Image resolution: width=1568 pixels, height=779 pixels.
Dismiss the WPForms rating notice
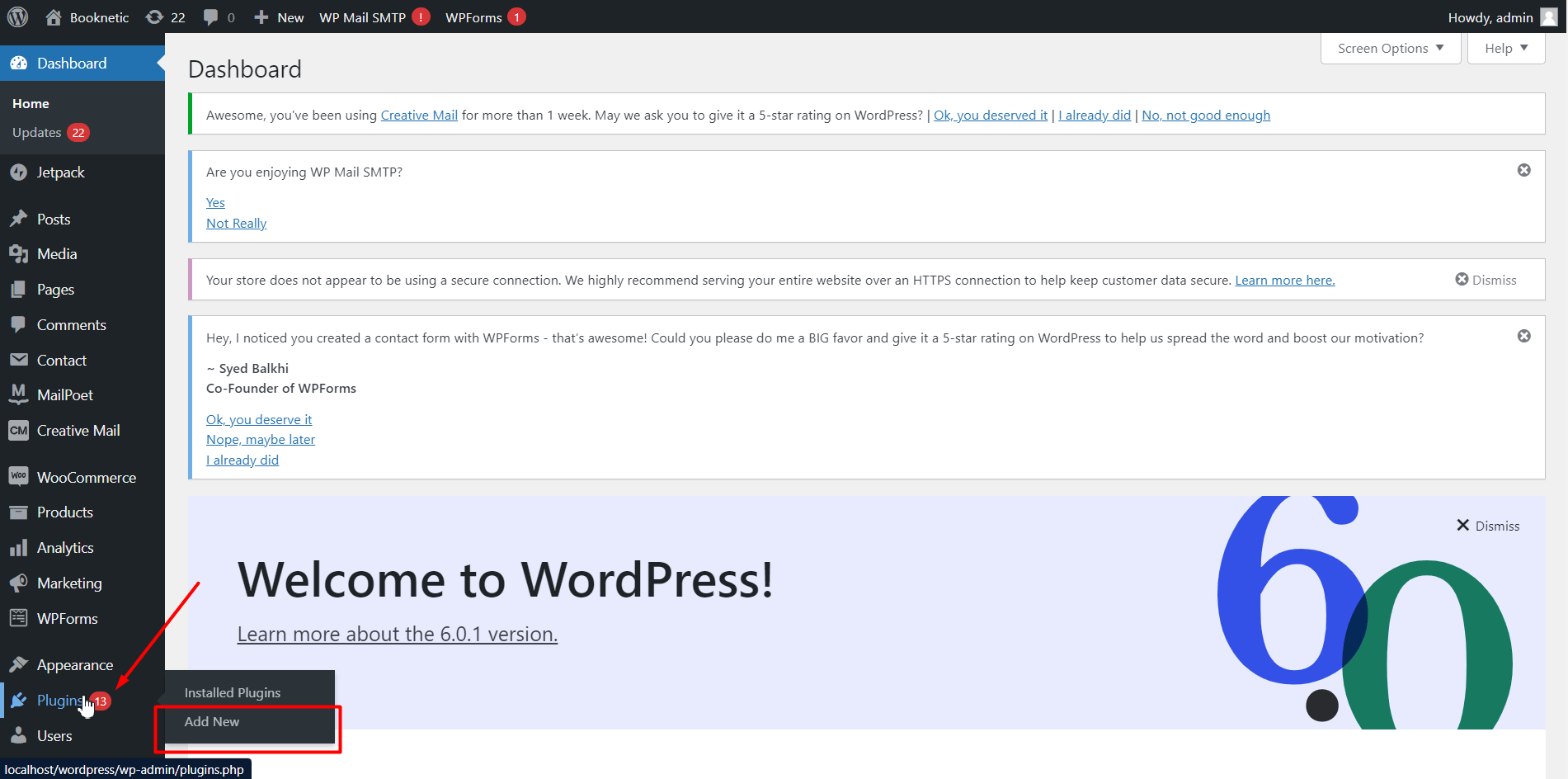1523,336
